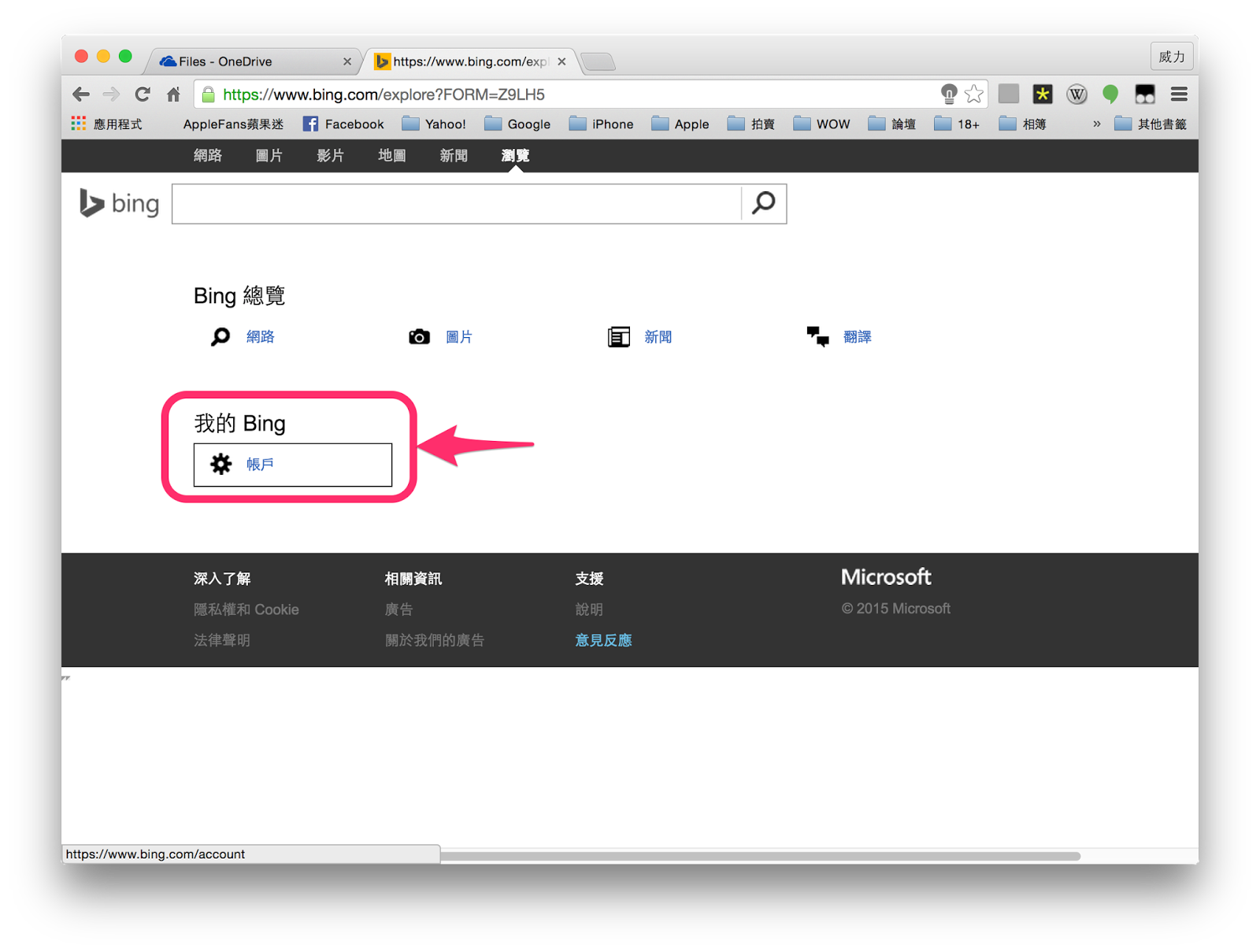
Task: Click inside the Bing search input box
Action: pyautogui.click(x=457, y=204)
